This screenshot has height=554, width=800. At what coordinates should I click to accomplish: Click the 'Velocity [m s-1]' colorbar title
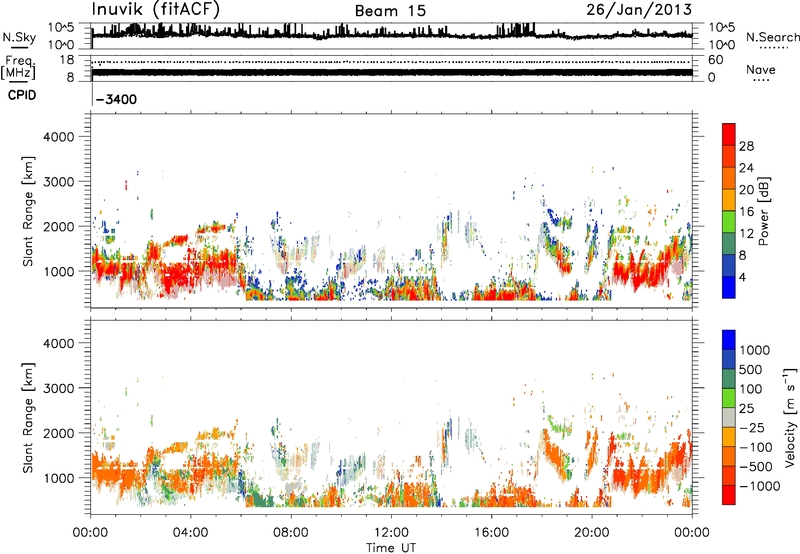click(x=790, y=417)
